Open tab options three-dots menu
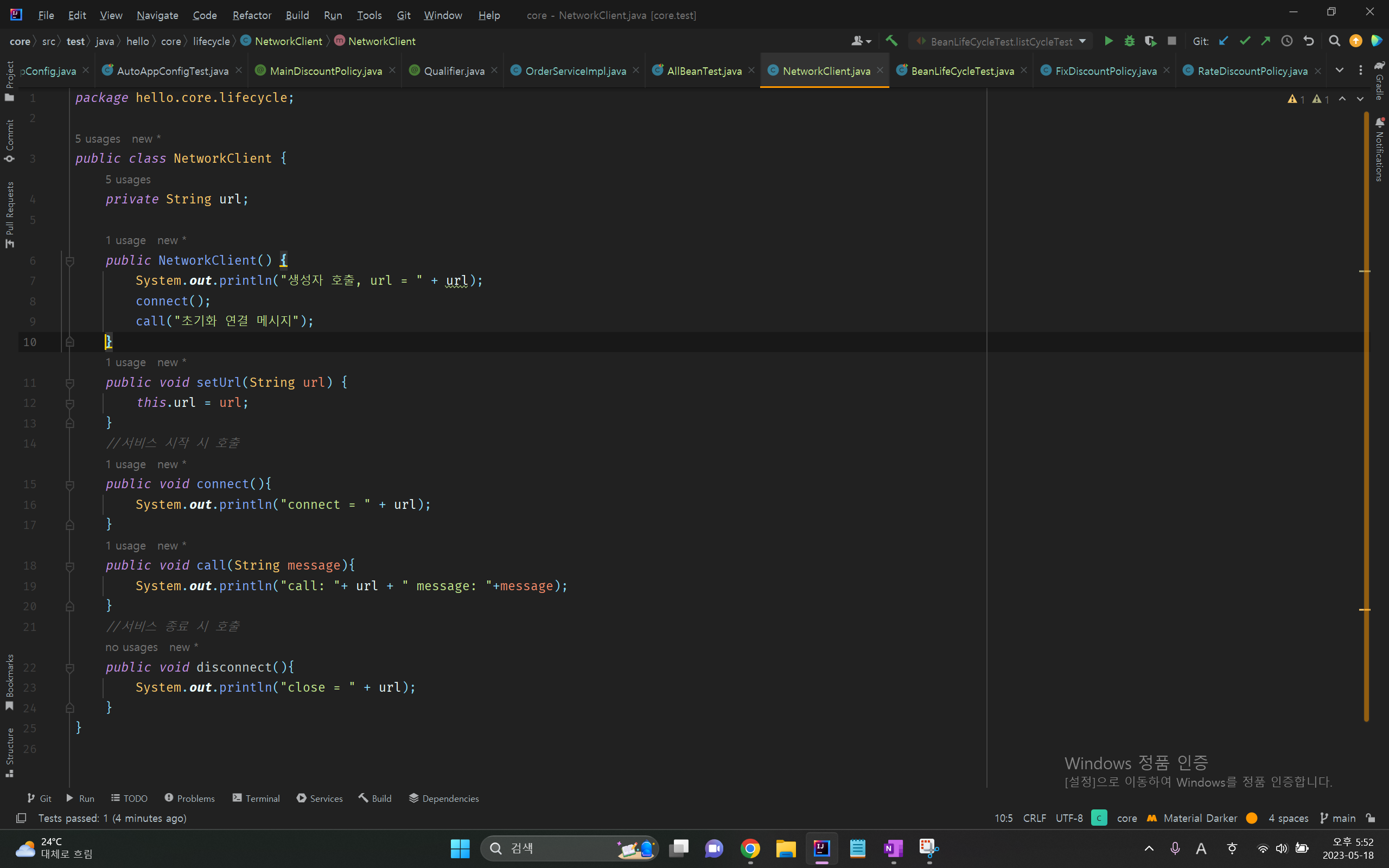 click(1360, 70)
